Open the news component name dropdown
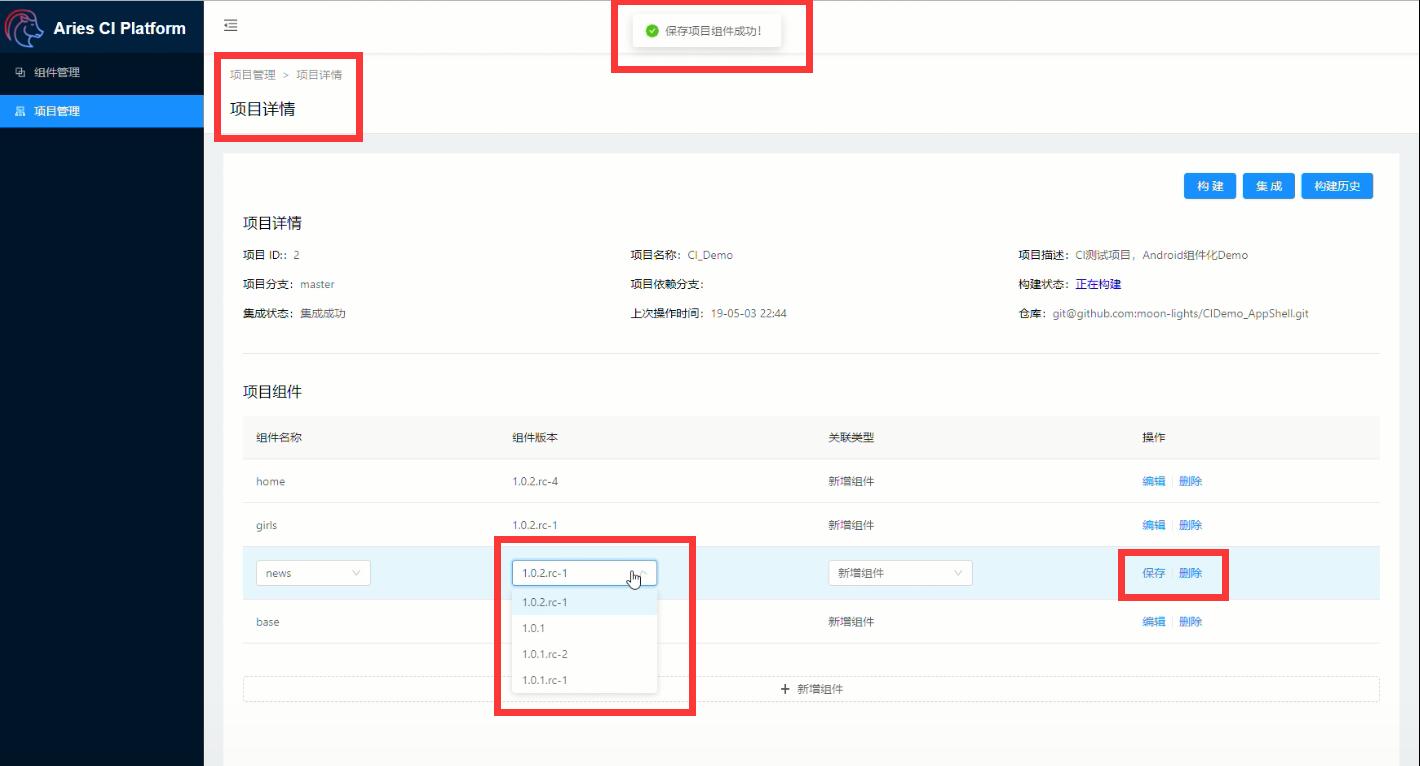 tap(313, 573)
